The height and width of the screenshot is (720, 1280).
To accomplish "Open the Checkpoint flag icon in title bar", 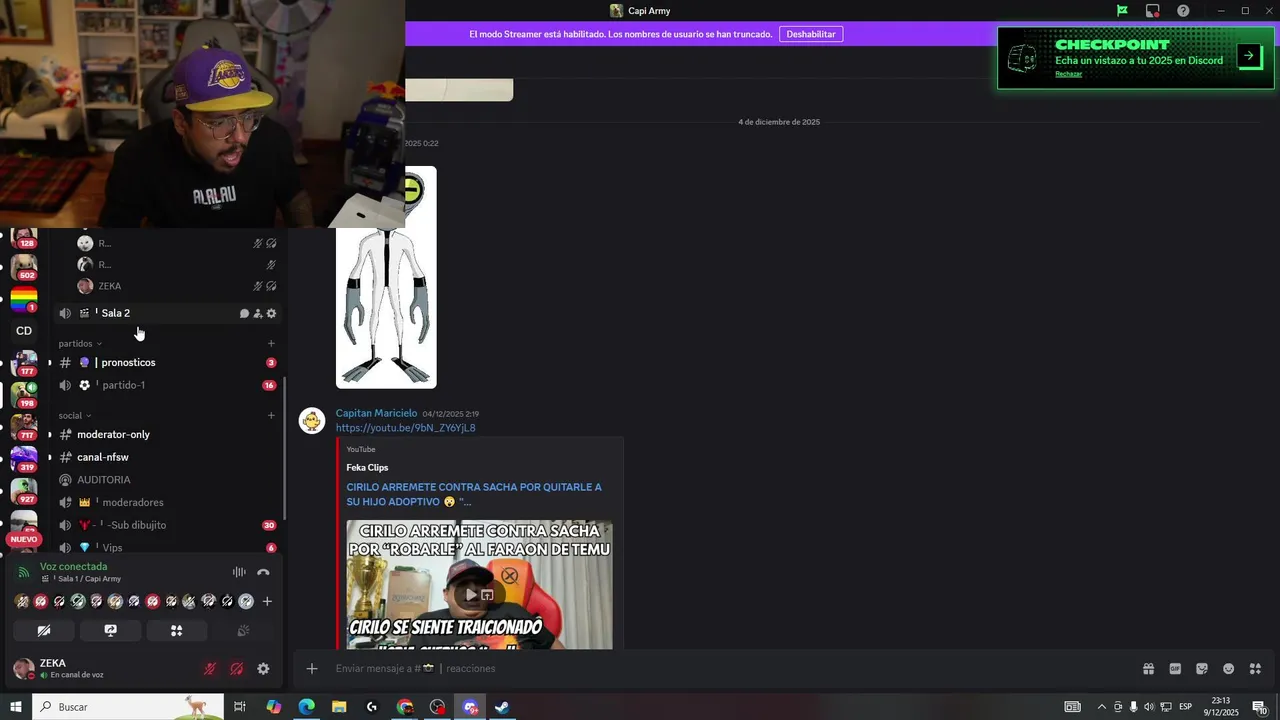I will point(1122,11).
